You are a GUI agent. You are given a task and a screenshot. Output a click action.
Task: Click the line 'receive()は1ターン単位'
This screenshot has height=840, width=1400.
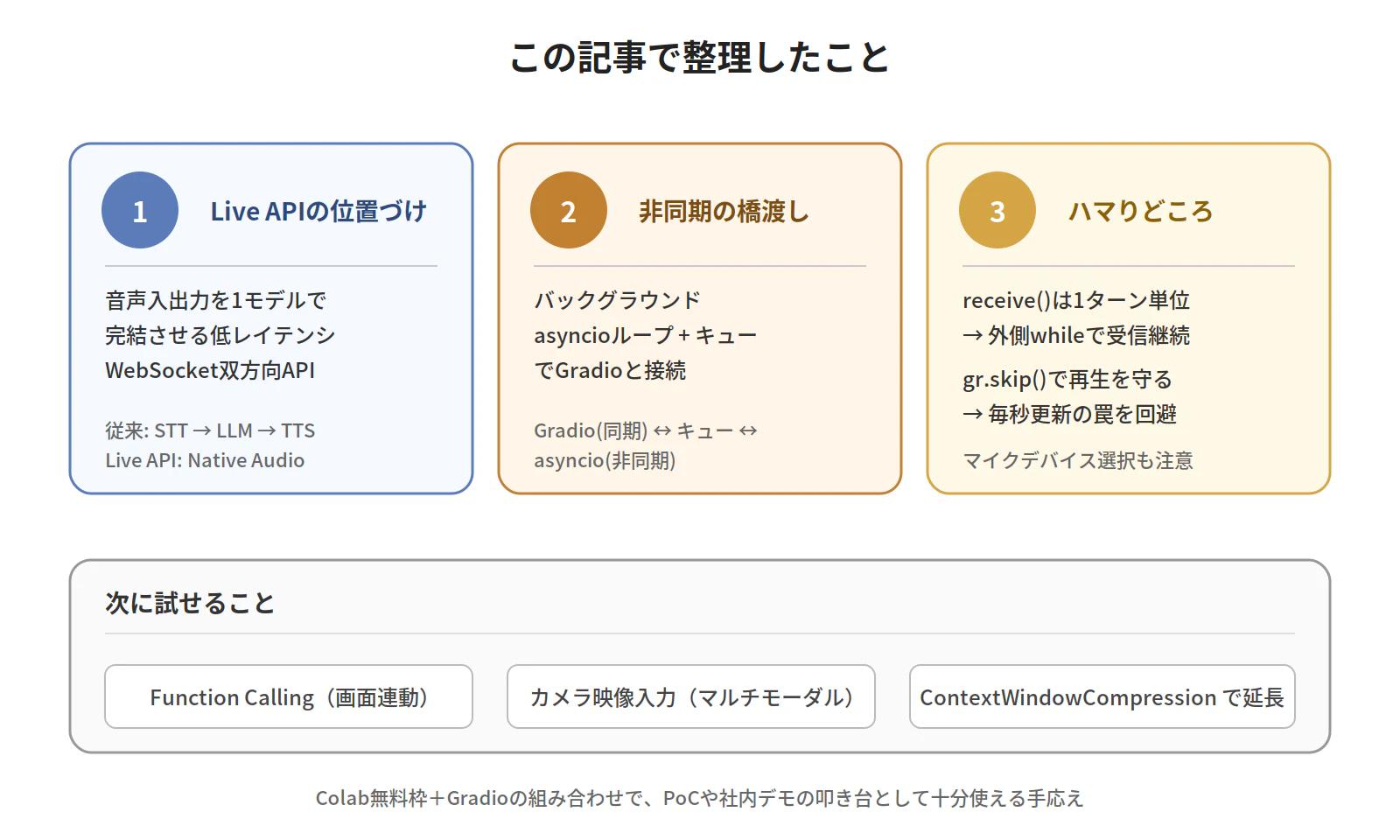(x=1076, y=300)
